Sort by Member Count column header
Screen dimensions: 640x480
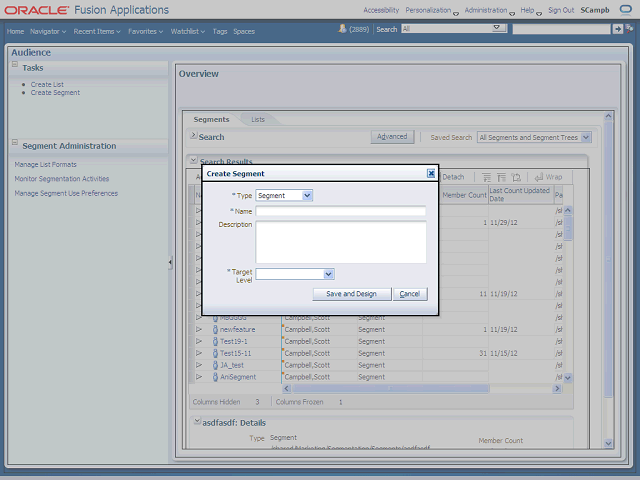(x=464, y=195)
